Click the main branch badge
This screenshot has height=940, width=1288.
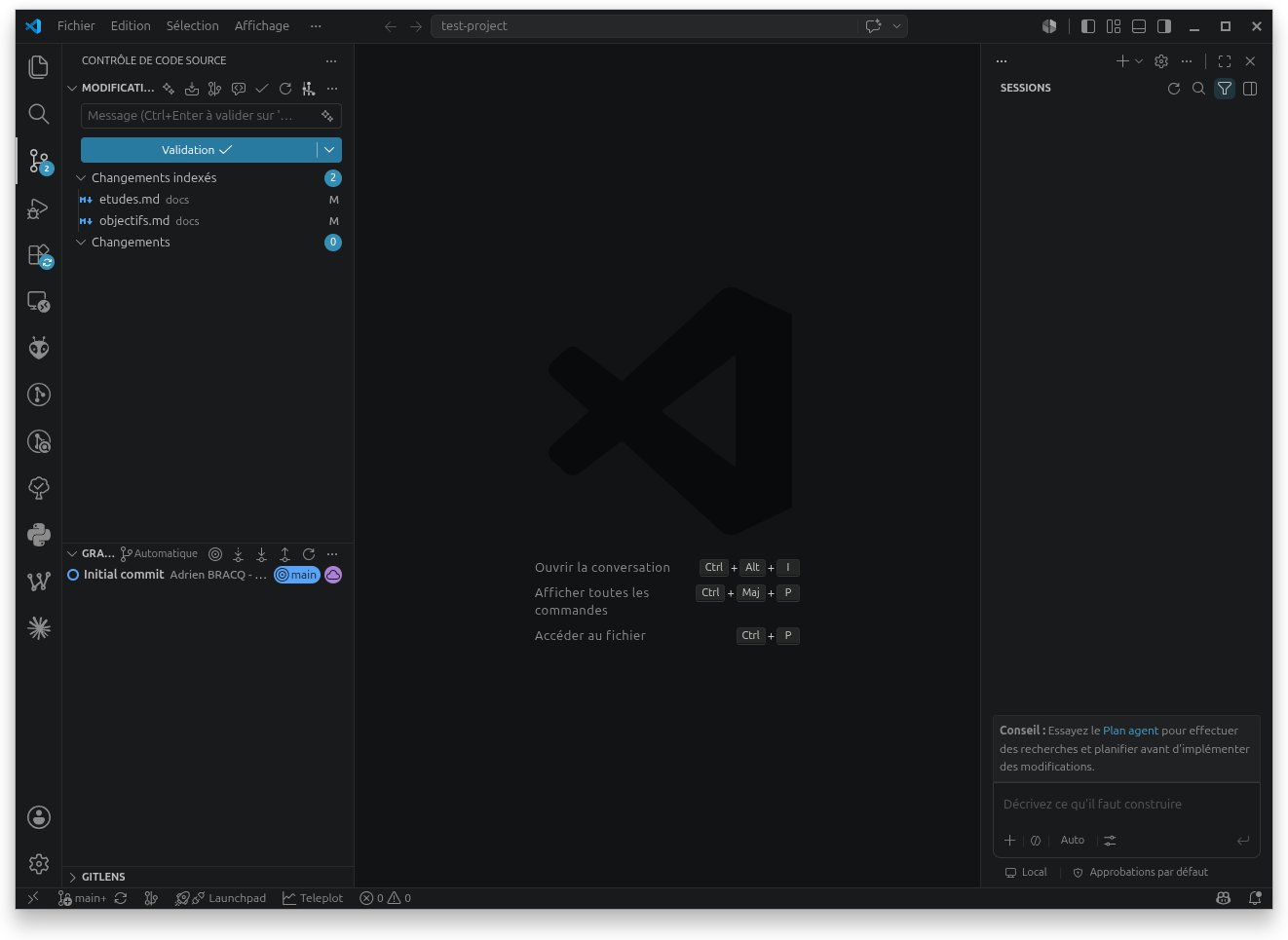(x=297, y=576)
